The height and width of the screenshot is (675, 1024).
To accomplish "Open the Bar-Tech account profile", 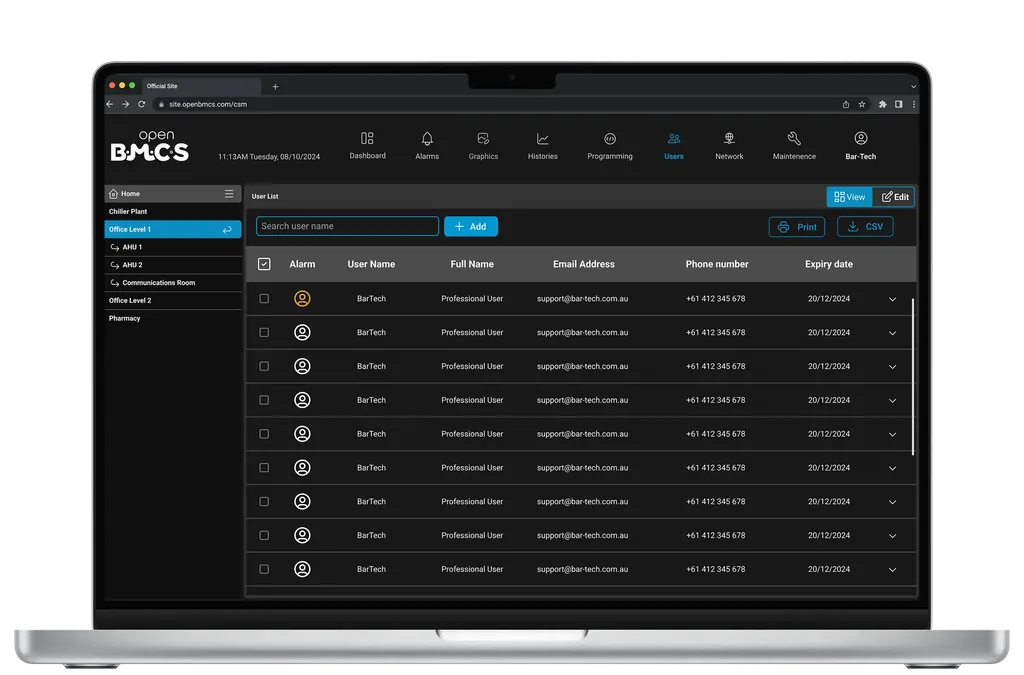I will click(860, 146).
